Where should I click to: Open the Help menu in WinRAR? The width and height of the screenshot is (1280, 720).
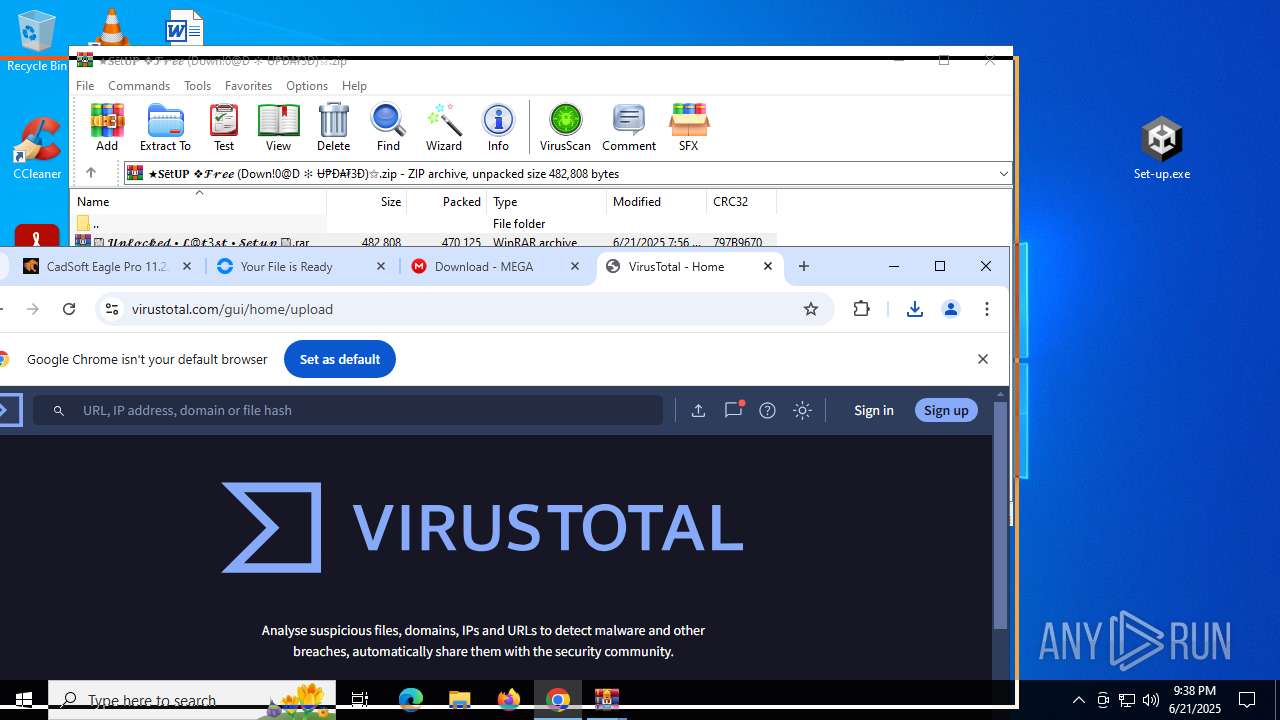coord(354,86)
